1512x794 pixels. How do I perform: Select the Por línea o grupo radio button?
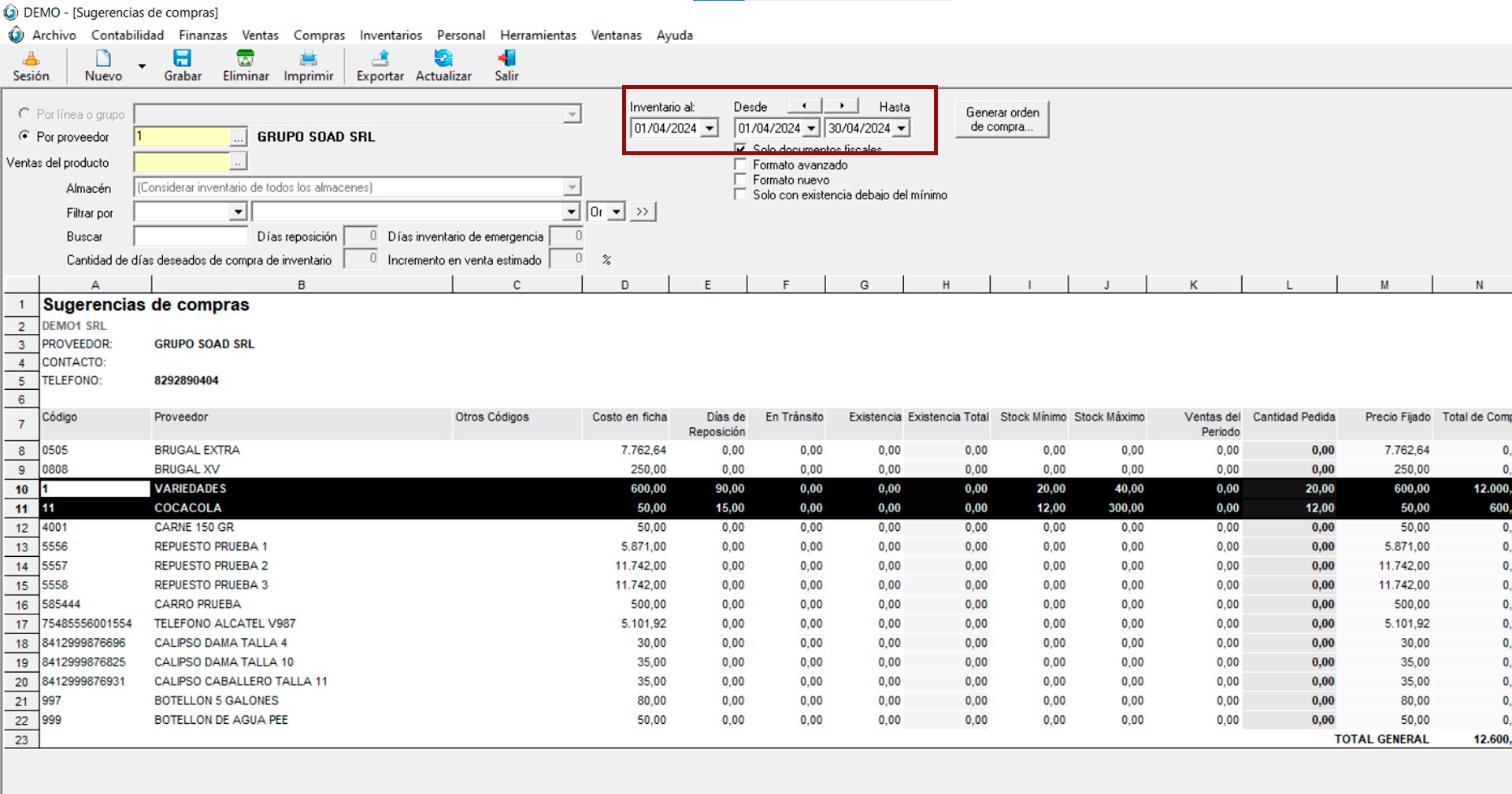point(24,114)
